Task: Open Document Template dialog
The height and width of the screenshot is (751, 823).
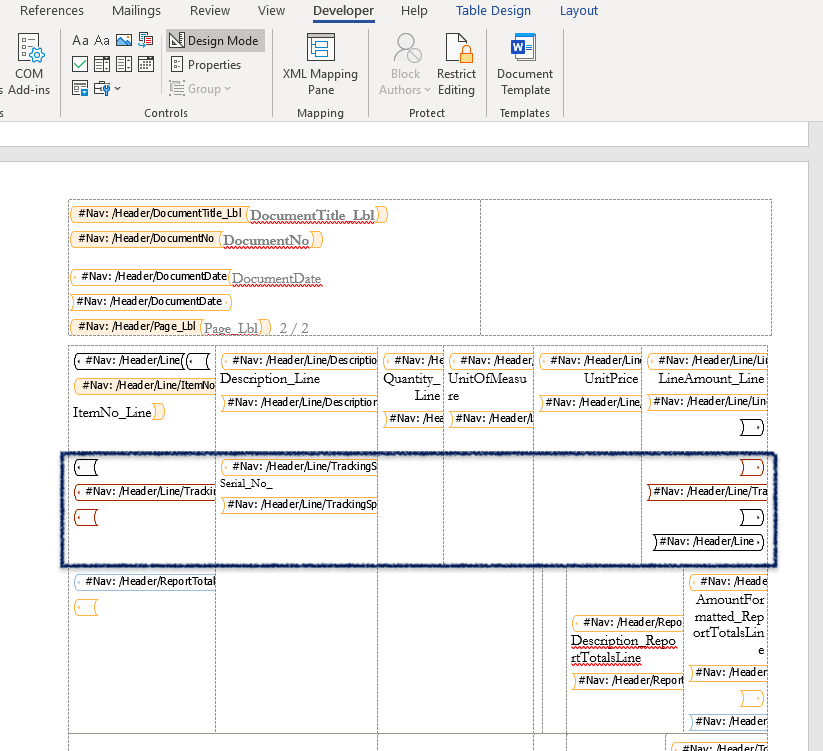Action: 525,65
